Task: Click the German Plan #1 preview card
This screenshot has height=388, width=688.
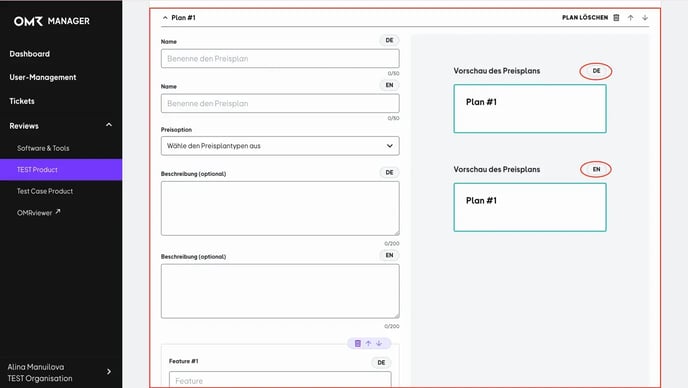Action: pyautogui.click(x=530, y=109)
